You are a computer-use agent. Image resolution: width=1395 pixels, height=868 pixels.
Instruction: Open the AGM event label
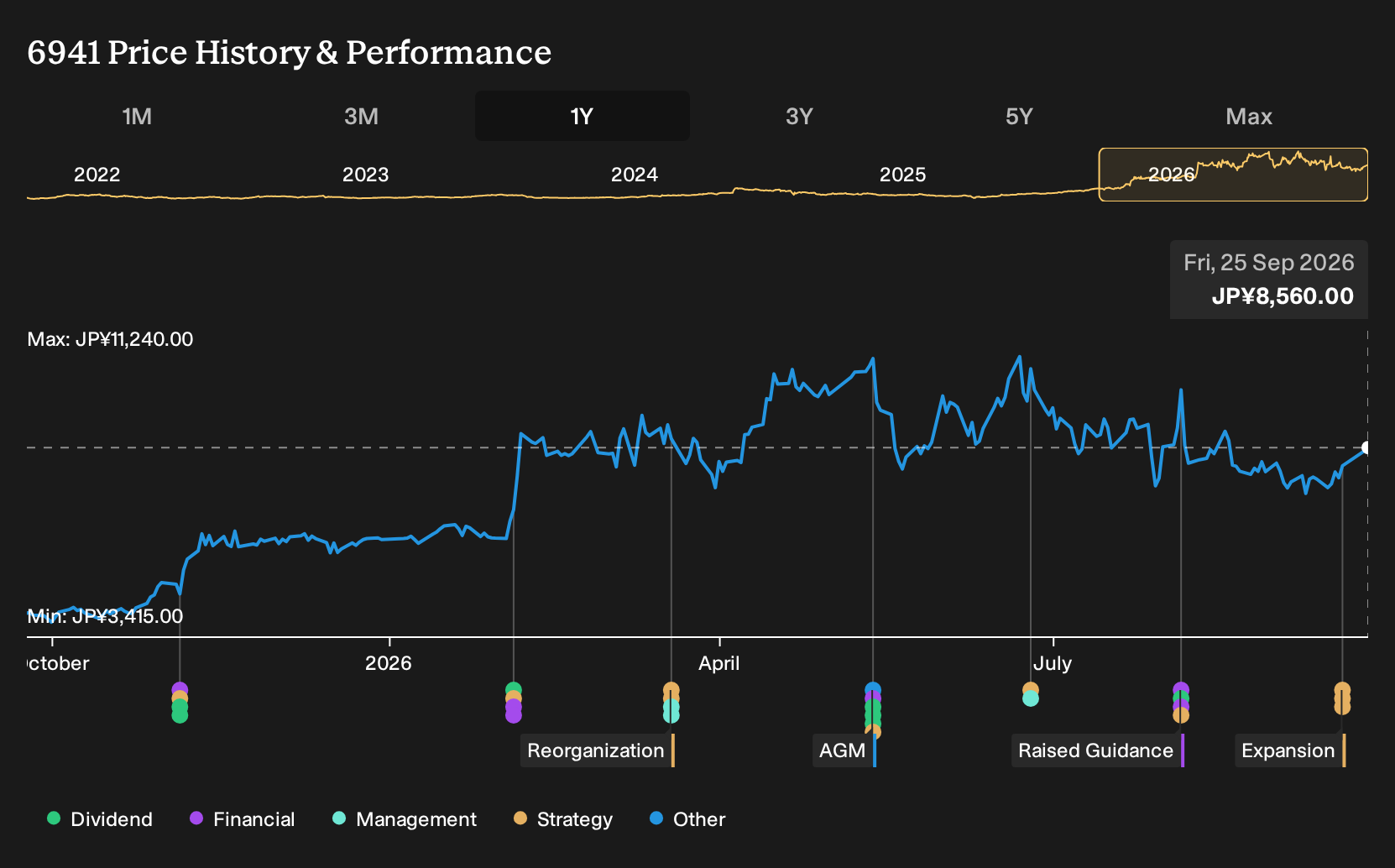coord(844,750)
